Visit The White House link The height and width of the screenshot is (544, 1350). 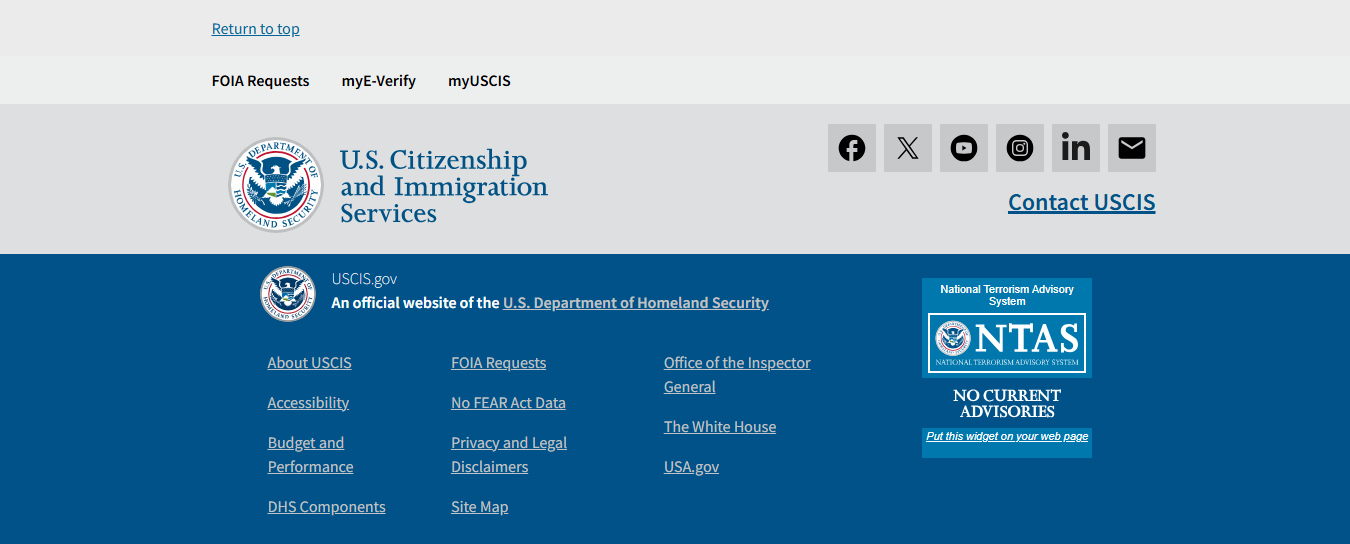pos(719,427)
